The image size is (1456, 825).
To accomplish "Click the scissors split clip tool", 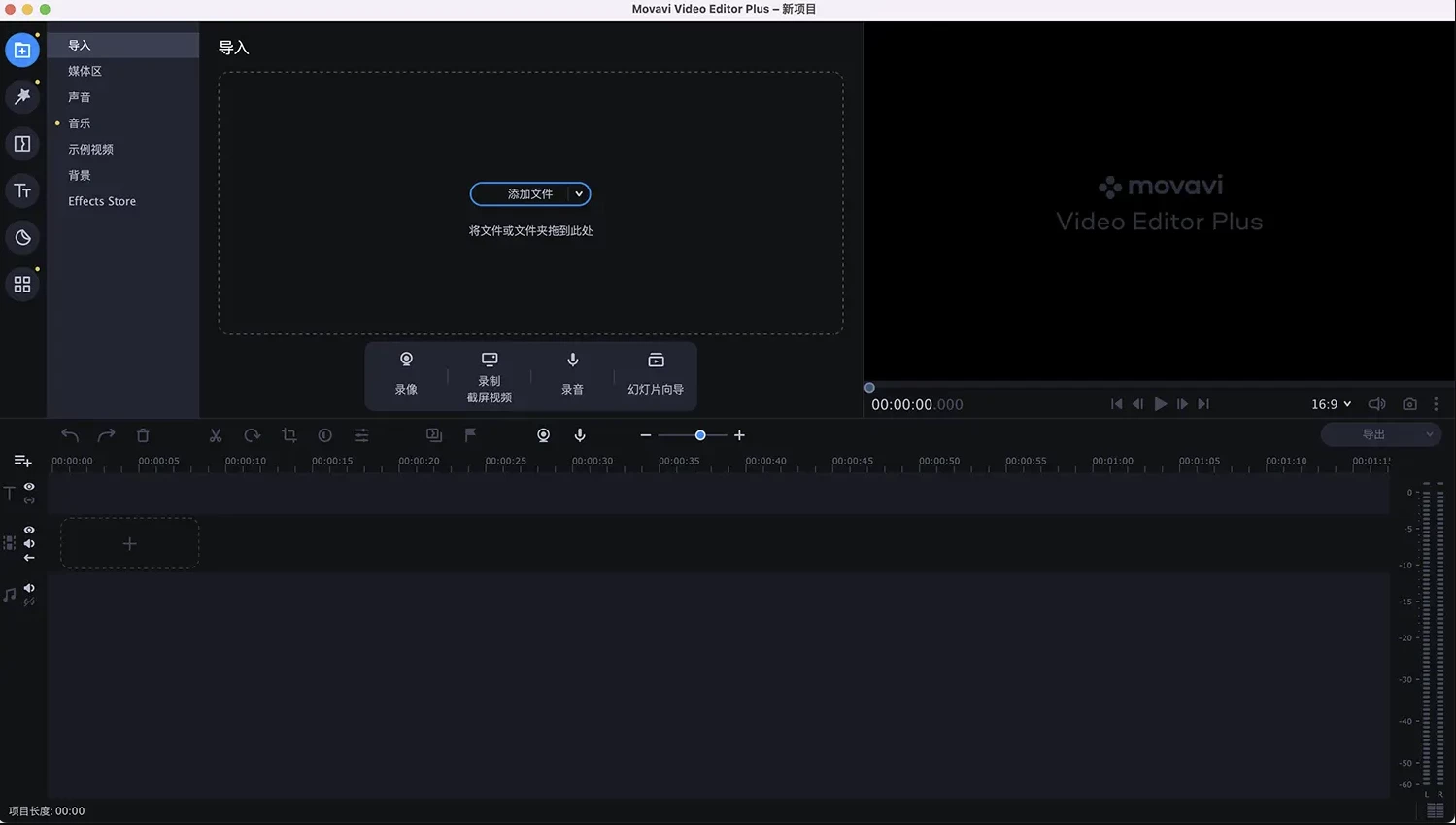I will (216, 435).
